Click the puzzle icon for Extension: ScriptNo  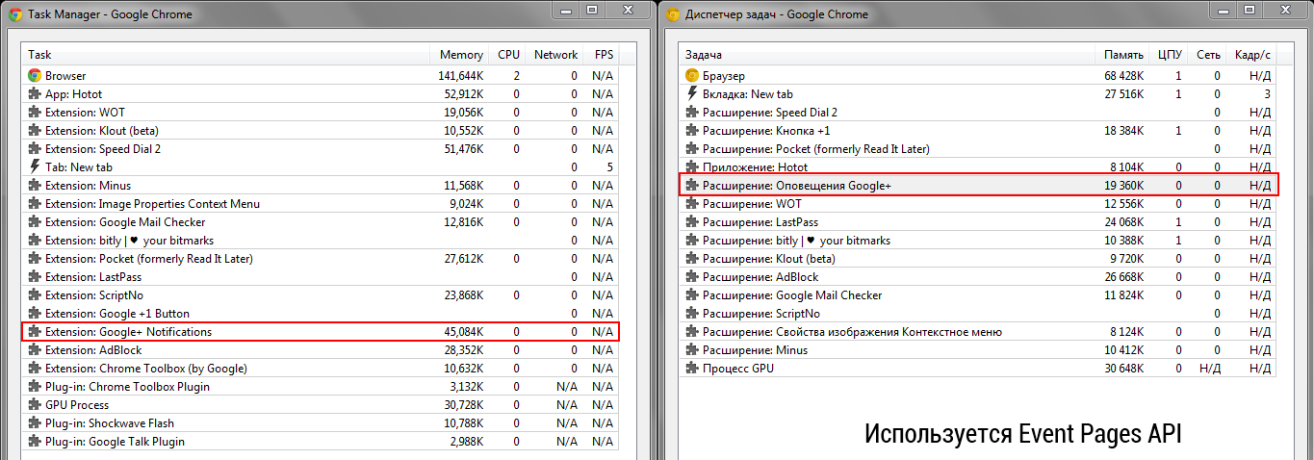[x=34, y=295]
